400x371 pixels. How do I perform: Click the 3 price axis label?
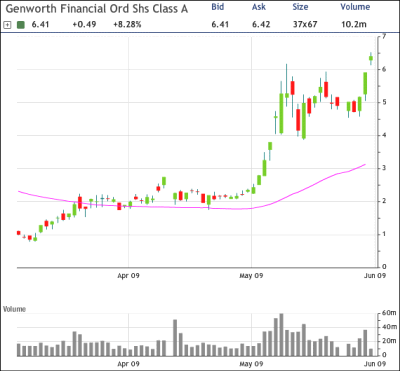(x=384, y=168)
